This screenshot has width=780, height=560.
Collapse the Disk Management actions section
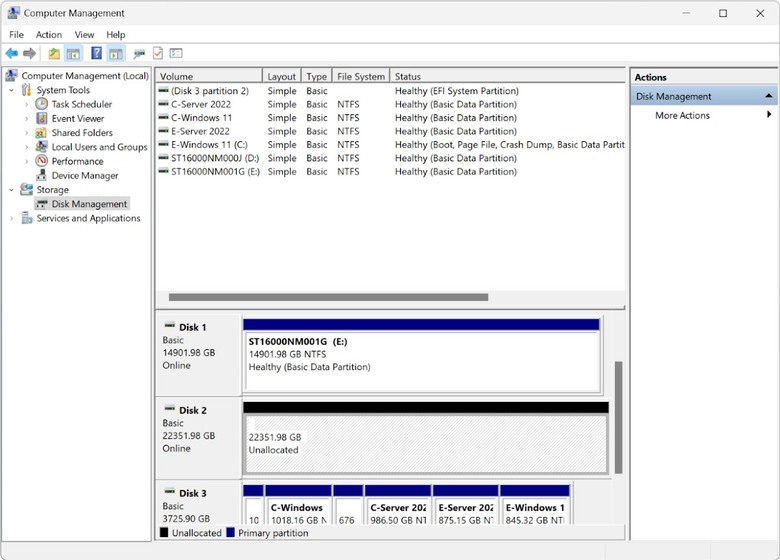[769, 95]
